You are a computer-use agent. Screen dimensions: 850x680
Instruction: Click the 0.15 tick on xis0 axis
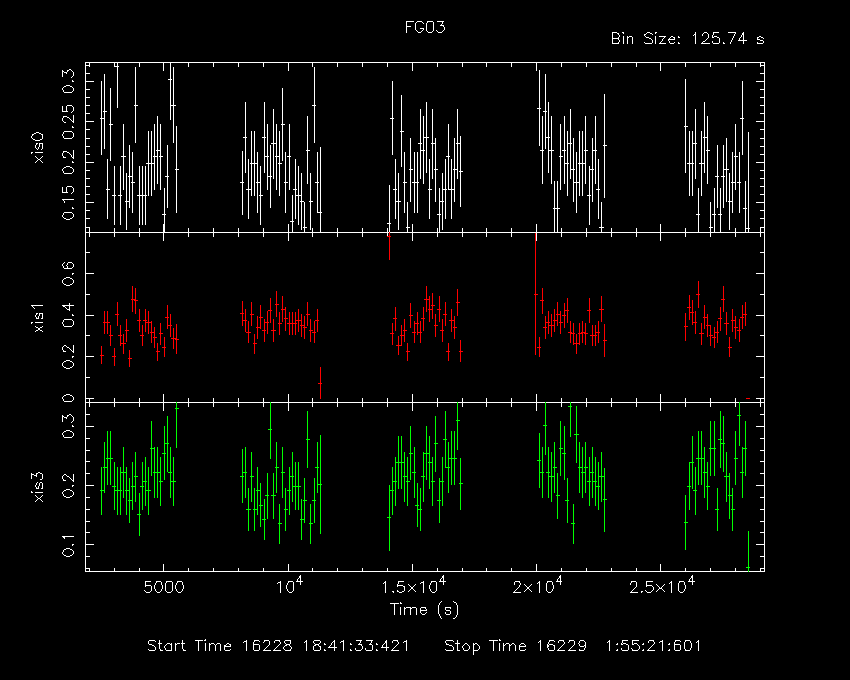tap(68, 202)
